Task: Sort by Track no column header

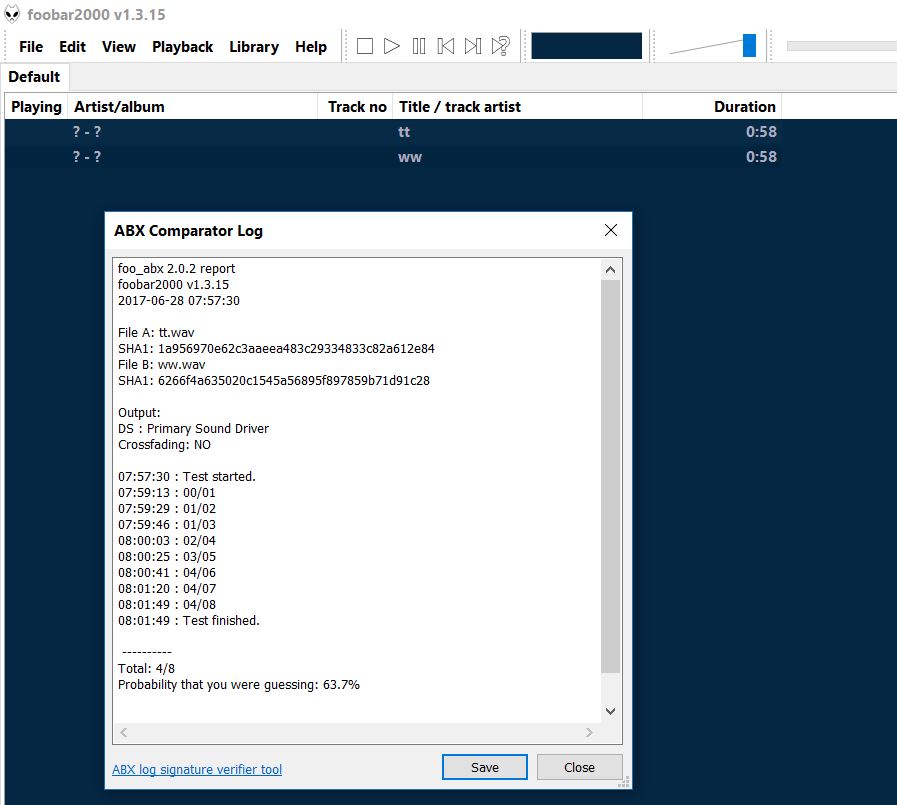Action: pyautogui.click(x=355, y=107)
